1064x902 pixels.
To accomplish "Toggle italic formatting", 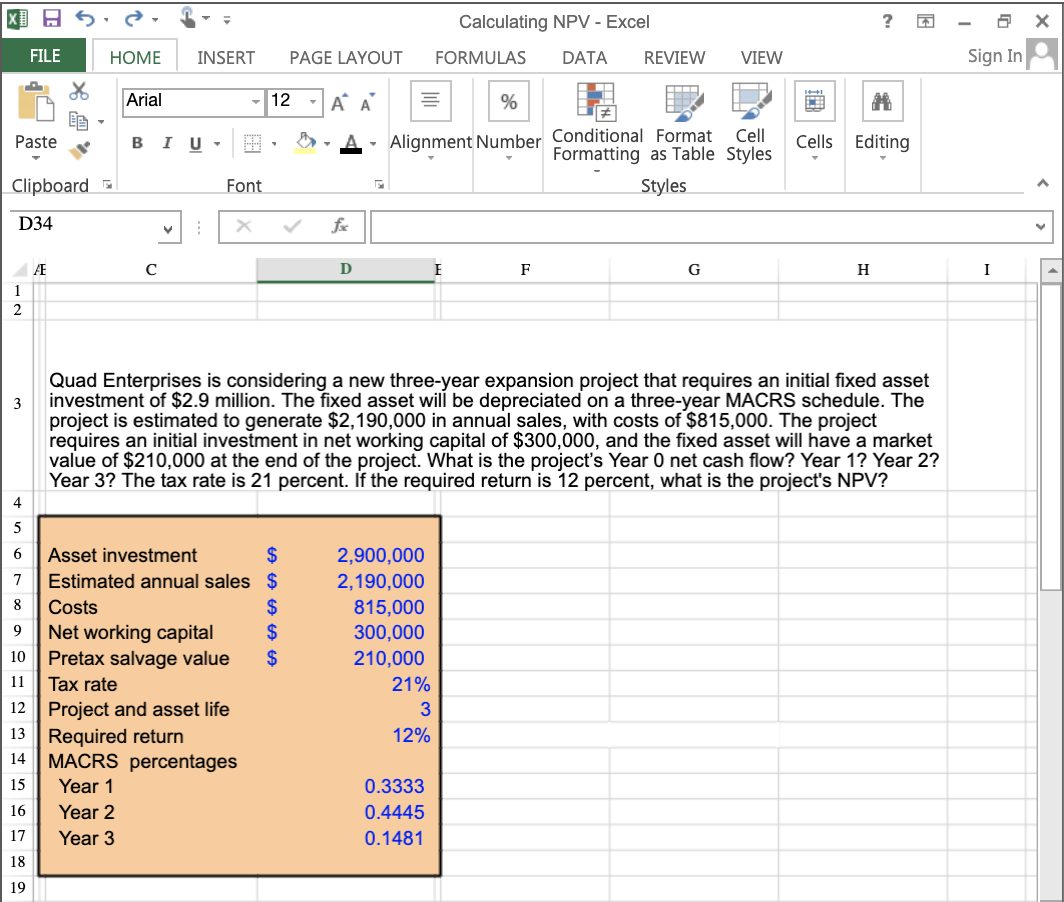I will [x=166, y=143].
